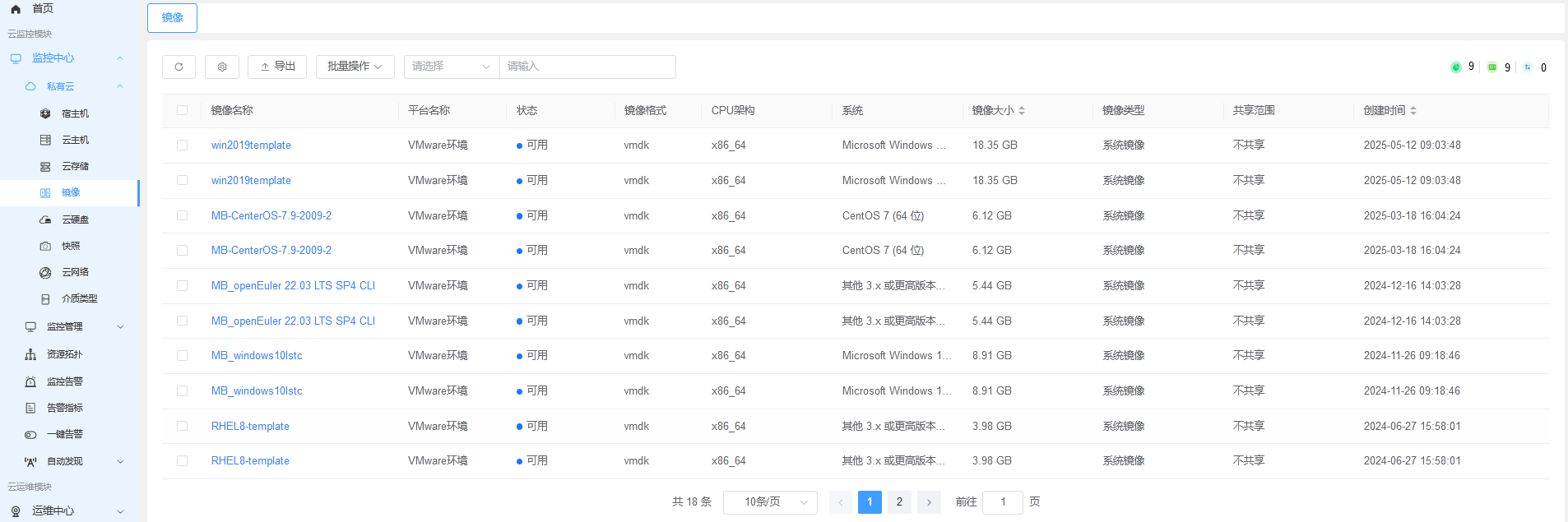Click the 资源拓扑 topology icon
Screen dimensions: 1568x522
(30, 354)
